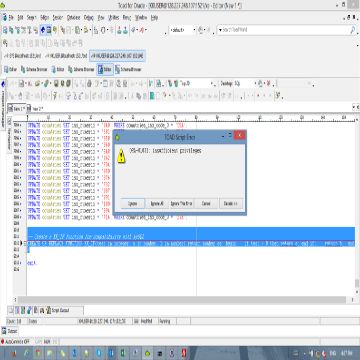Choose Ignore This Error in the dialog

(181, 203)
